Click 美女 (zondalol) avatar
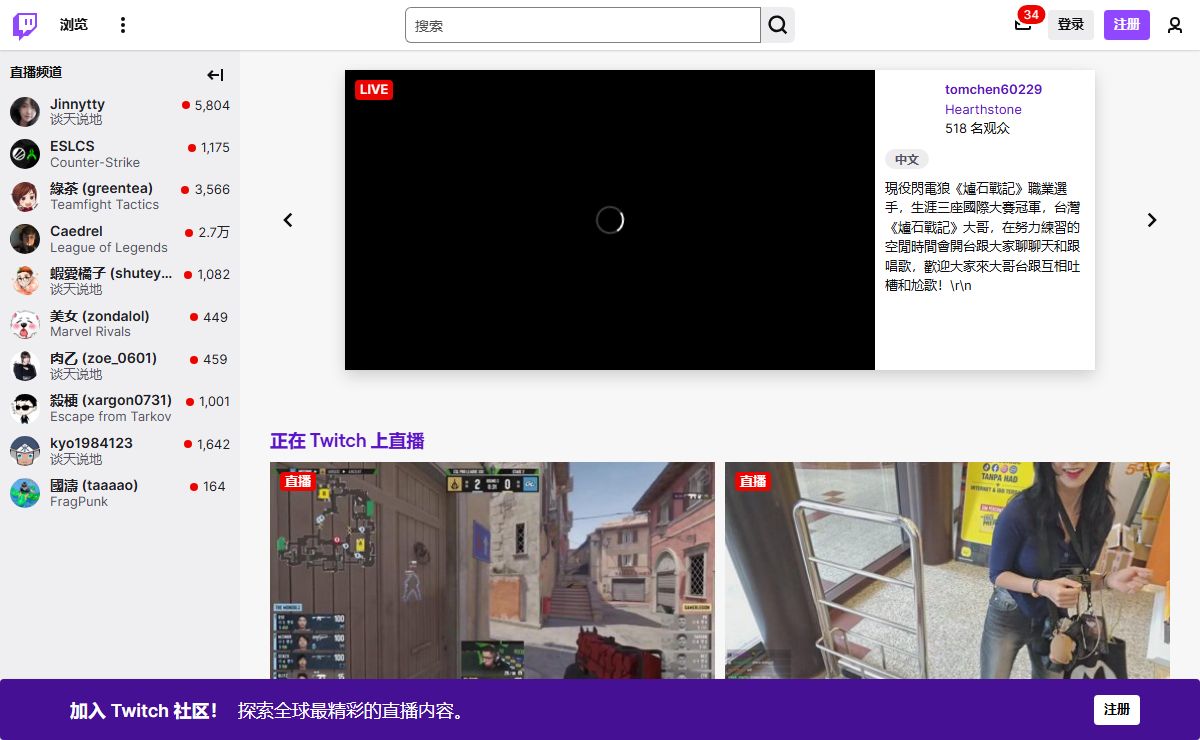Screen dimensions: 1200x740 coord(25,324)
